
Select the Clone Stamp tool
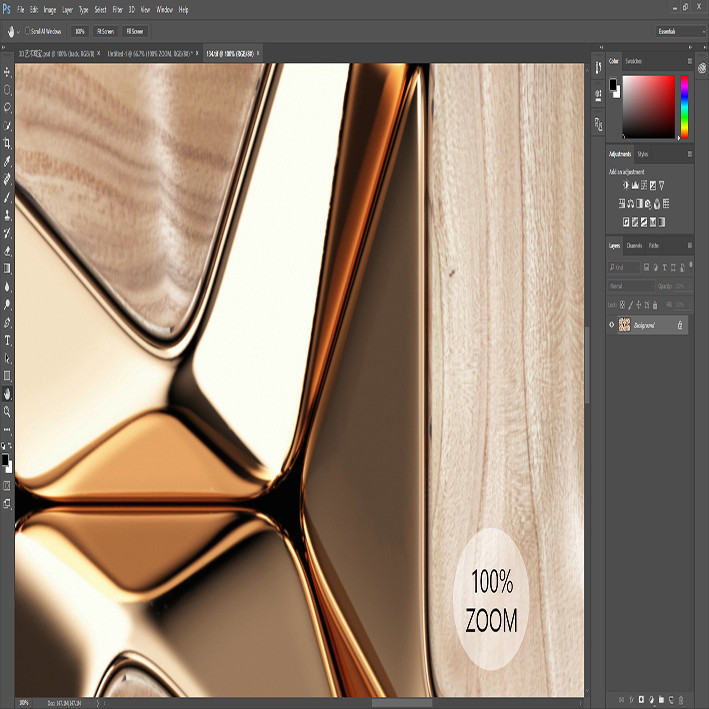(x=7, y=215)
